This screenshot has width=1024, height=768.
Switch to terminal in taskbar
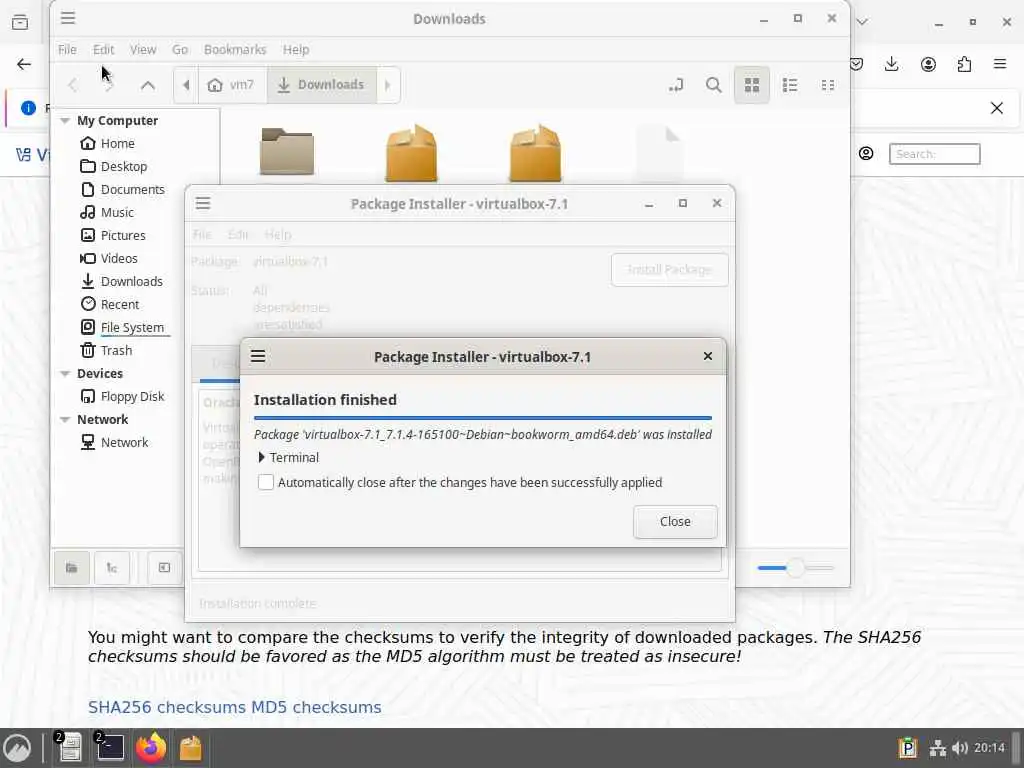coord(110,748)
